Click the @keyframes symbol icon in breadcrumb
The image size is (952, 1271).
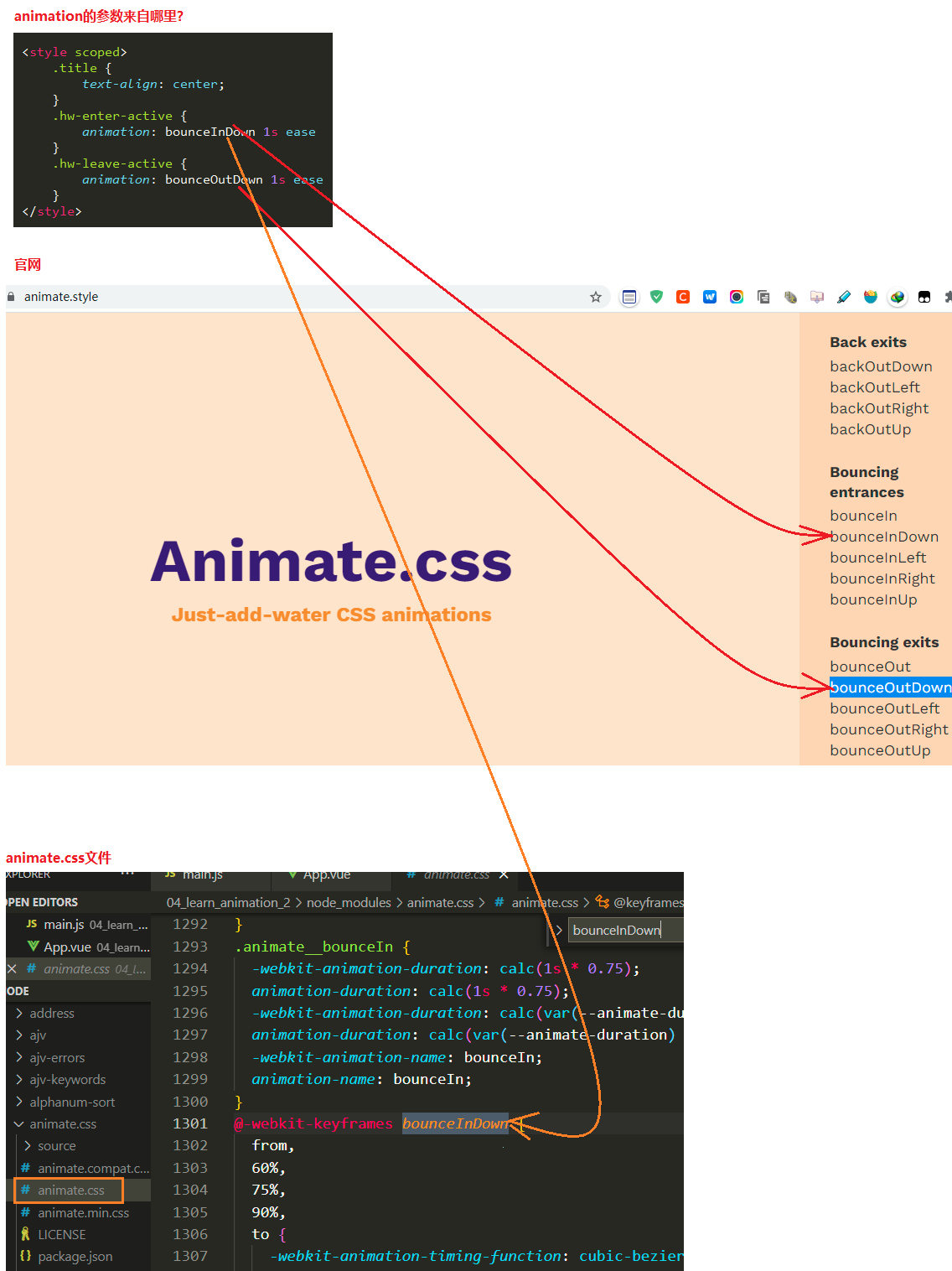tap(603, 902)
